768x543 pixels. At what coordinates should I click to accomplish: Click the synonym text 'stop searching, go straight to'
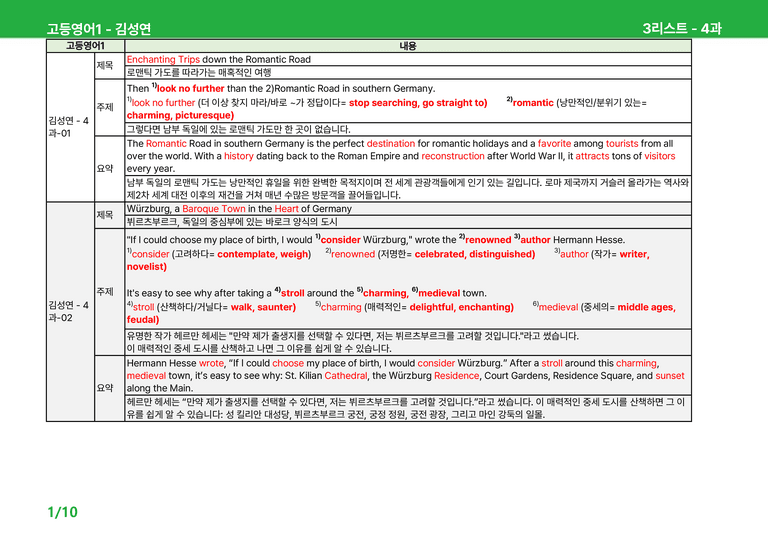[416, 103]
